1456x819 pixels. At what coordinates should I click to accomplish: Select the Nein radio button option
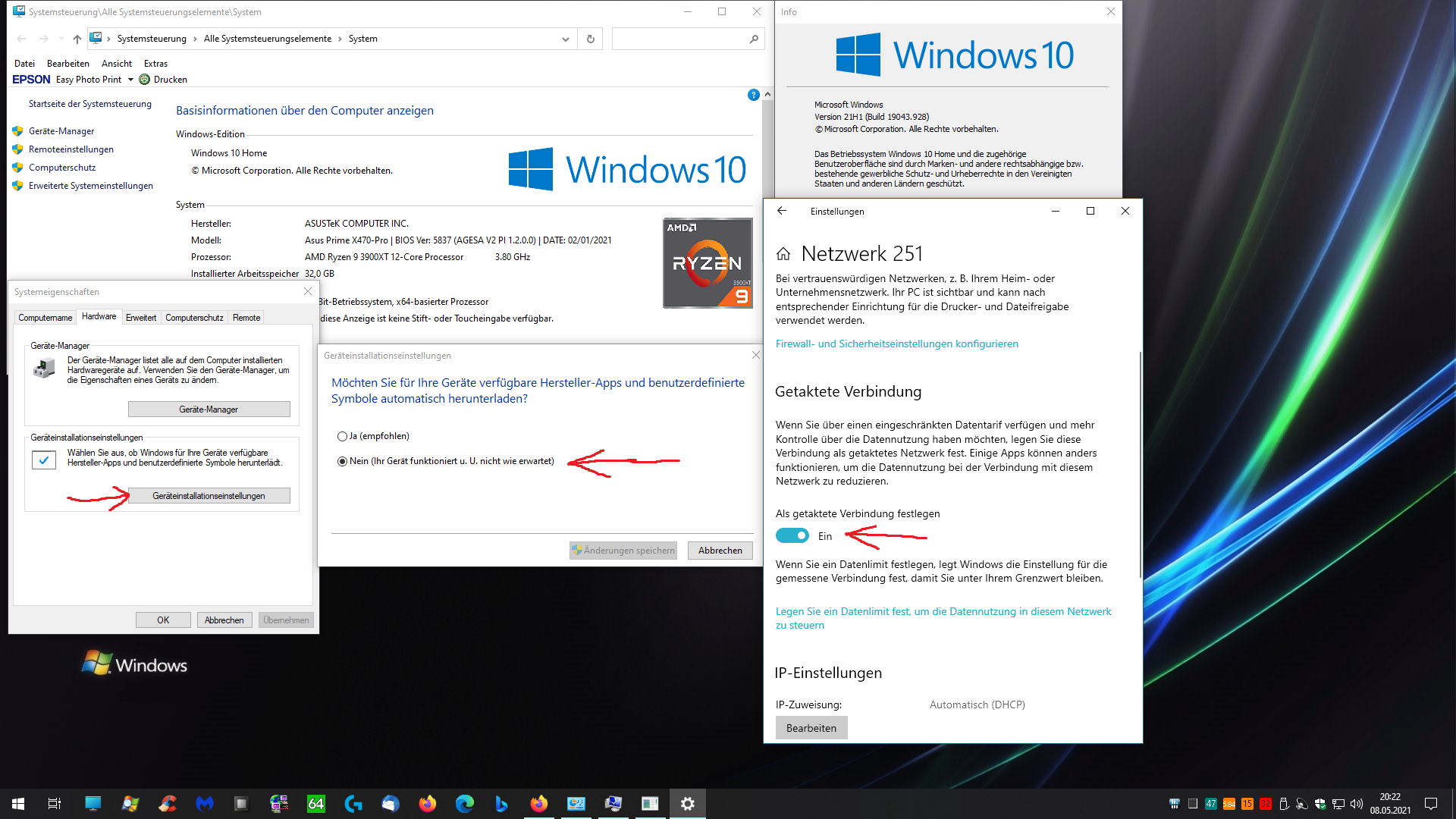click(342, 461)
